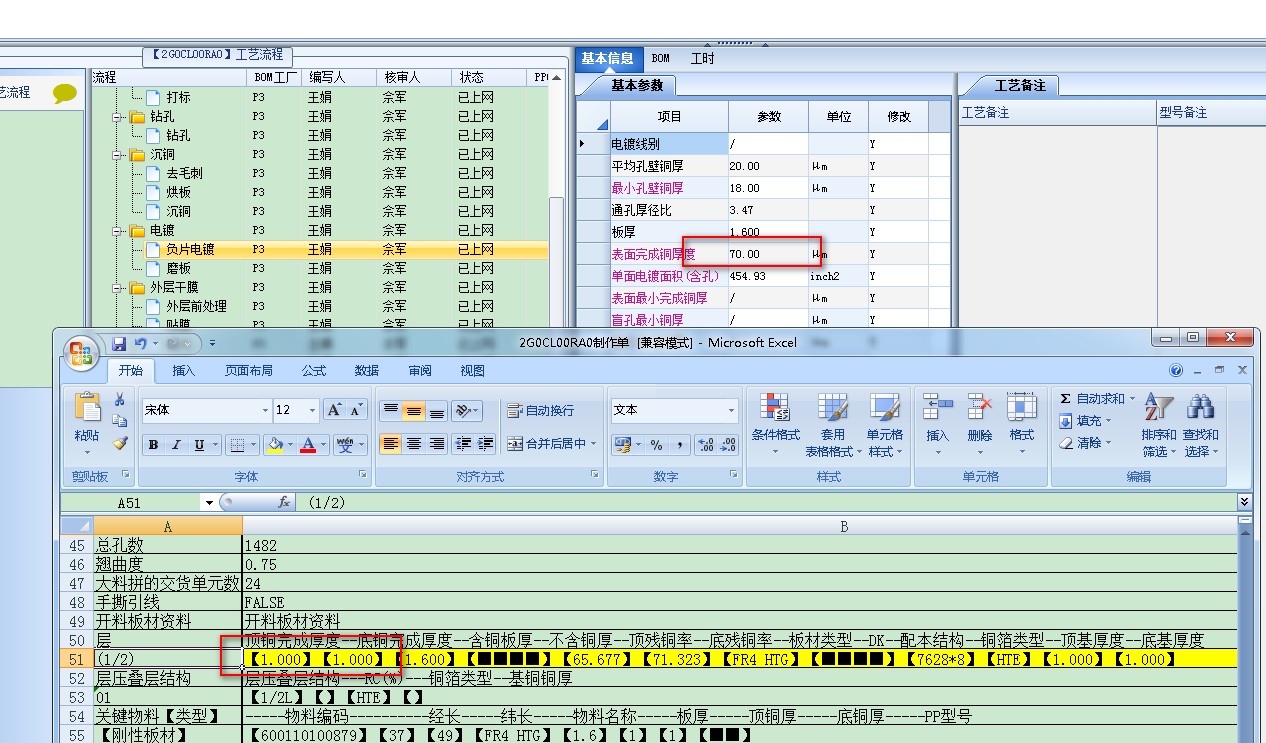Open 条件格式 conditional formatting
Viewport: 1266px width, 743px height.
[x=776, y=425]
